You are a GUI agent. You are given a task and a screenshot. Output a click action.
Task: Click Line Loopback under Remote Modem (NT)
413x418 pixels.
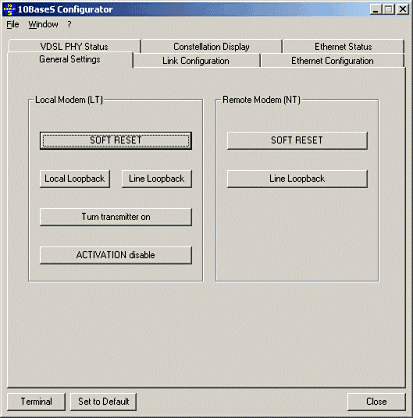pyautogui.click(x=297, y=179)
